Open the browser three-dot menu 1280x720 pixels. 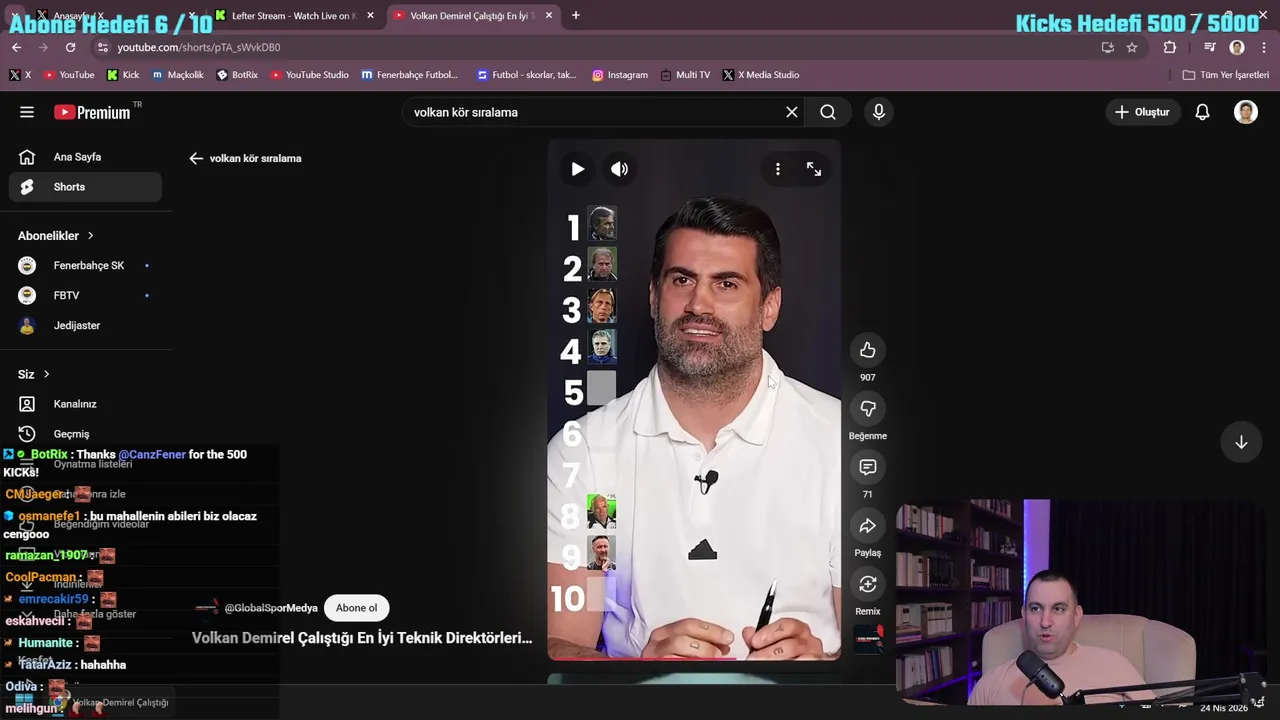pos(1264,47)
